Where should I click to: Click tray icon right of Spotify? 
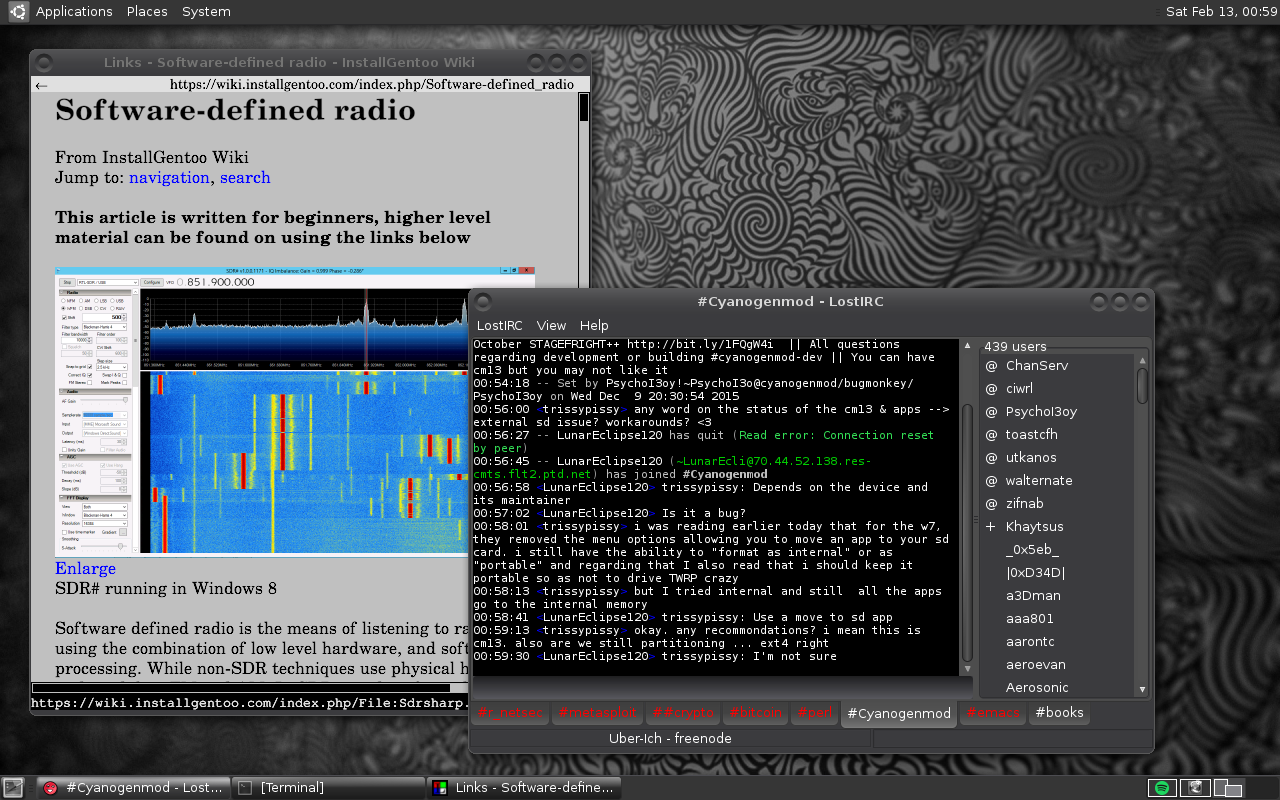coord(1194,788)
